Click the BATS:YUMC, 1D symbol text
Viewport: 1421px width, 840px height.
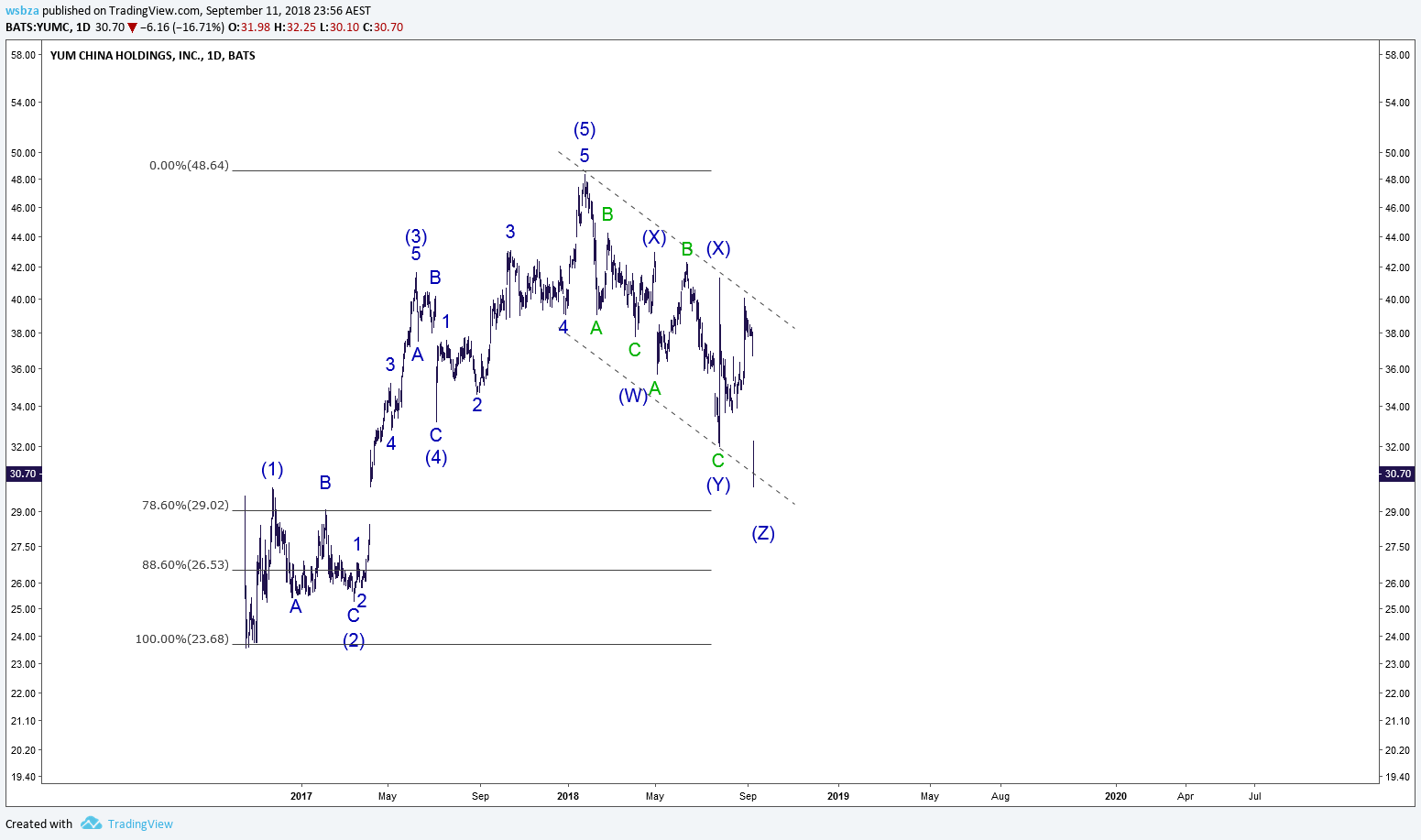[49, 27]
